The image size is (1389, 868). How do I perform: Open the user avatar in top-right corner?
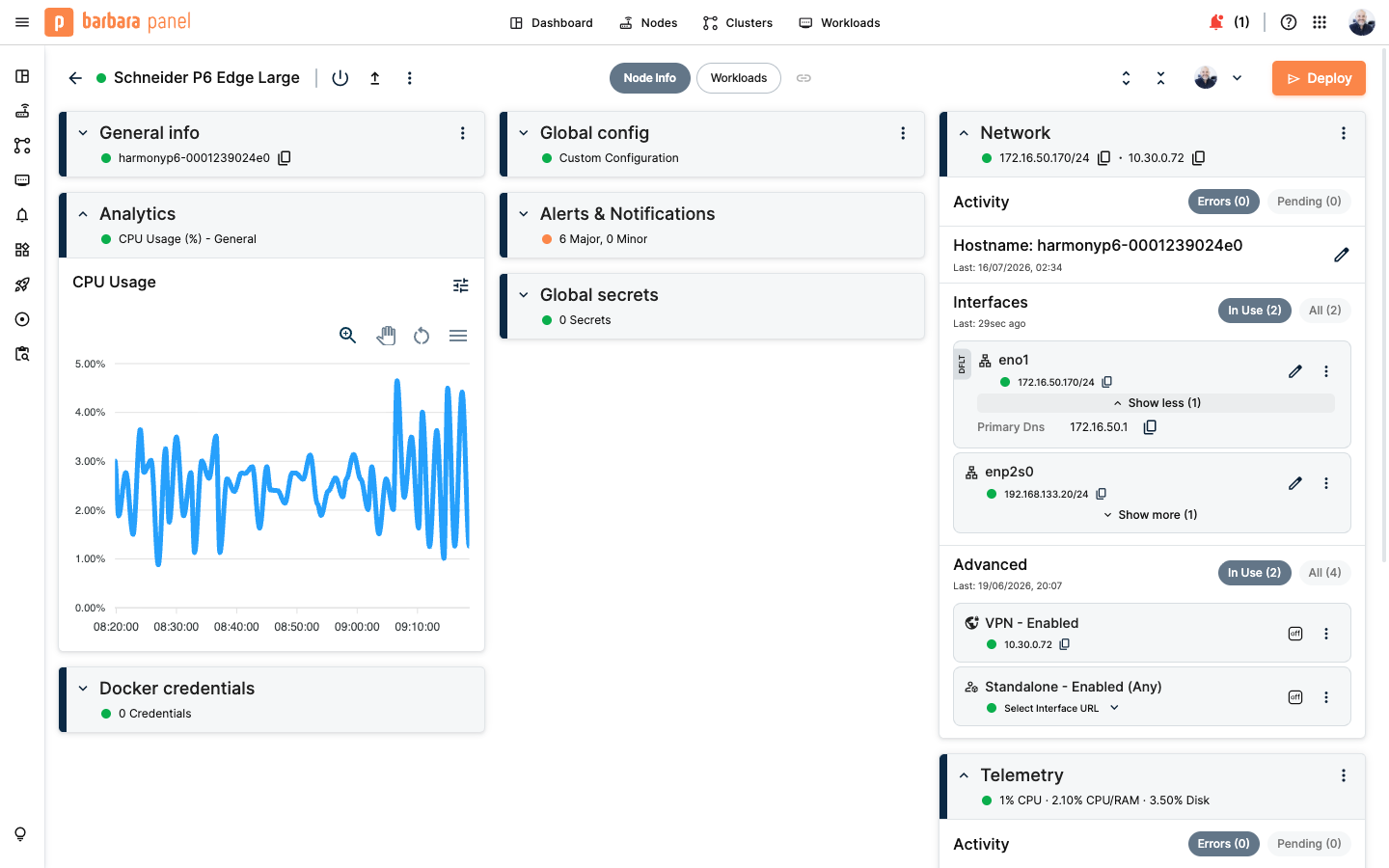tap(1362, 22)
